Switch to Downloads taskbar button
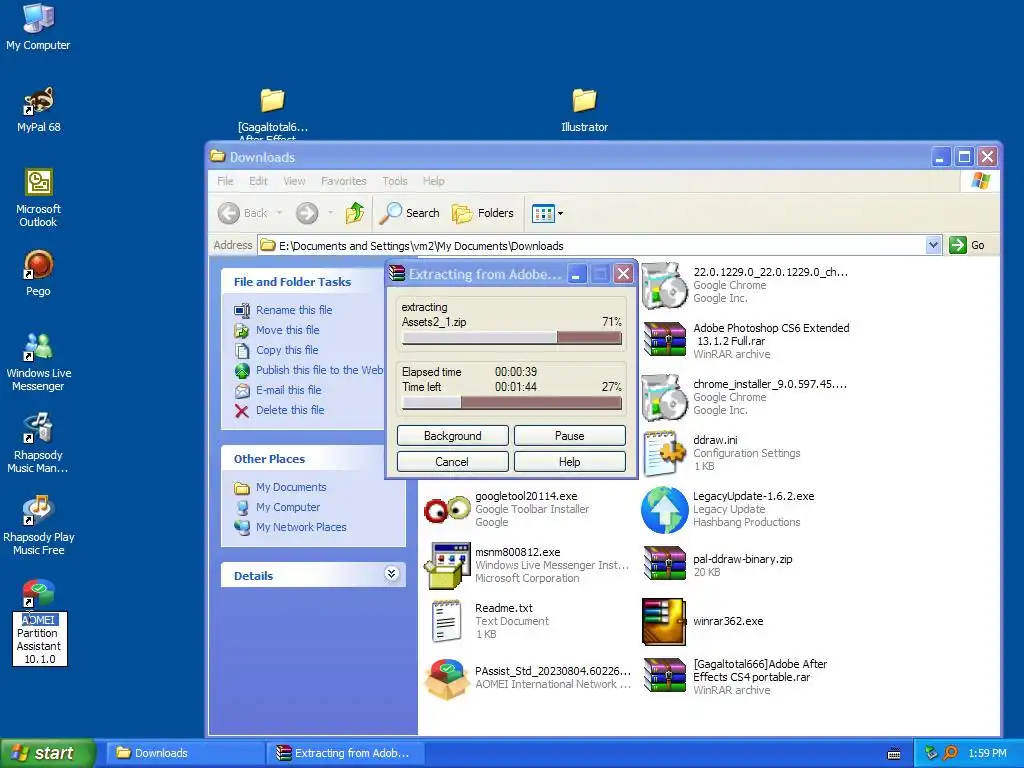 pyautogui.click(x=185, y=753)
